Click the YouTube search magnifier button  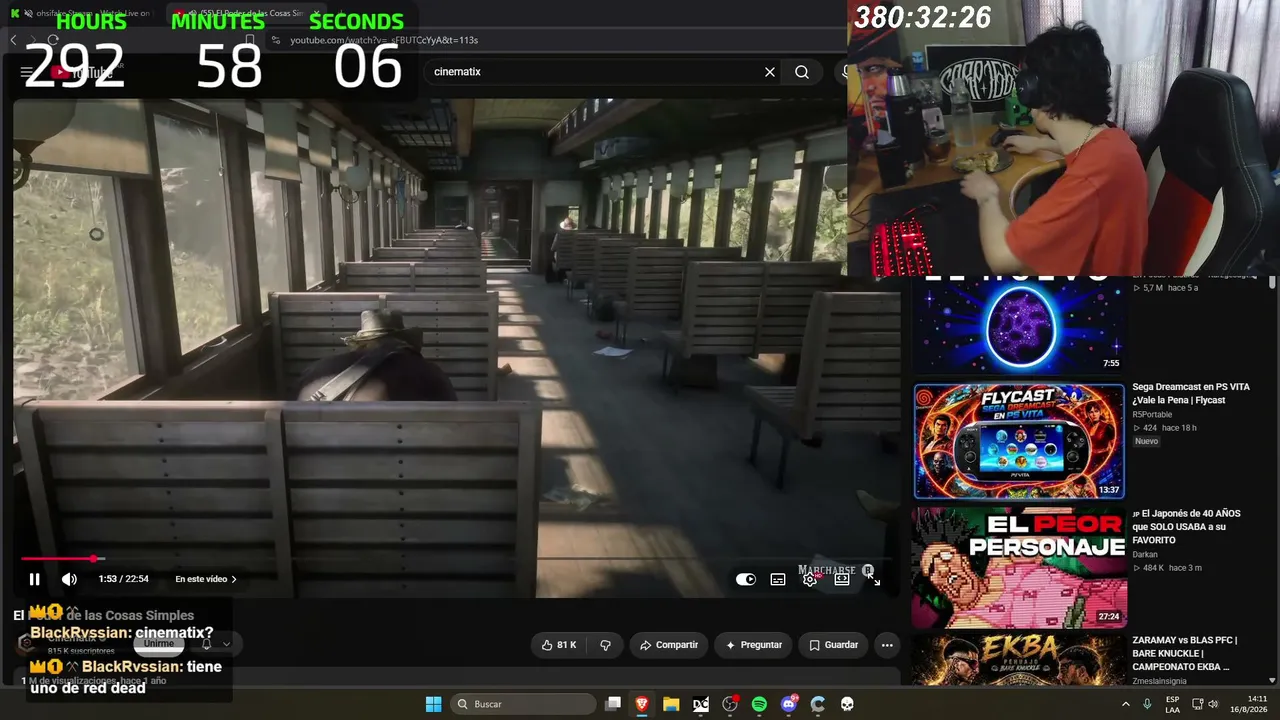click(802, 72)
